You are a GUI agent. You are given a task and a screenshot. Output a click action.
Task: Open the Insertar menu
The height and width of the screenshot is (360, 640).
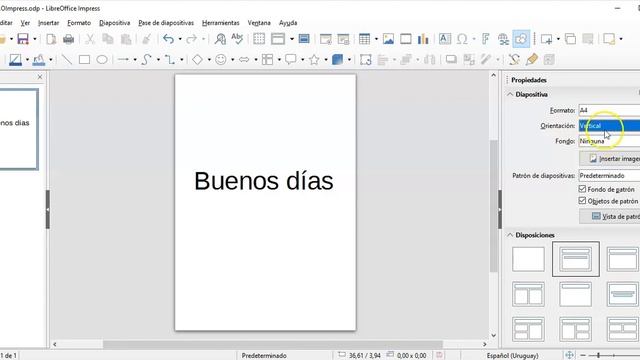point(49,23)
